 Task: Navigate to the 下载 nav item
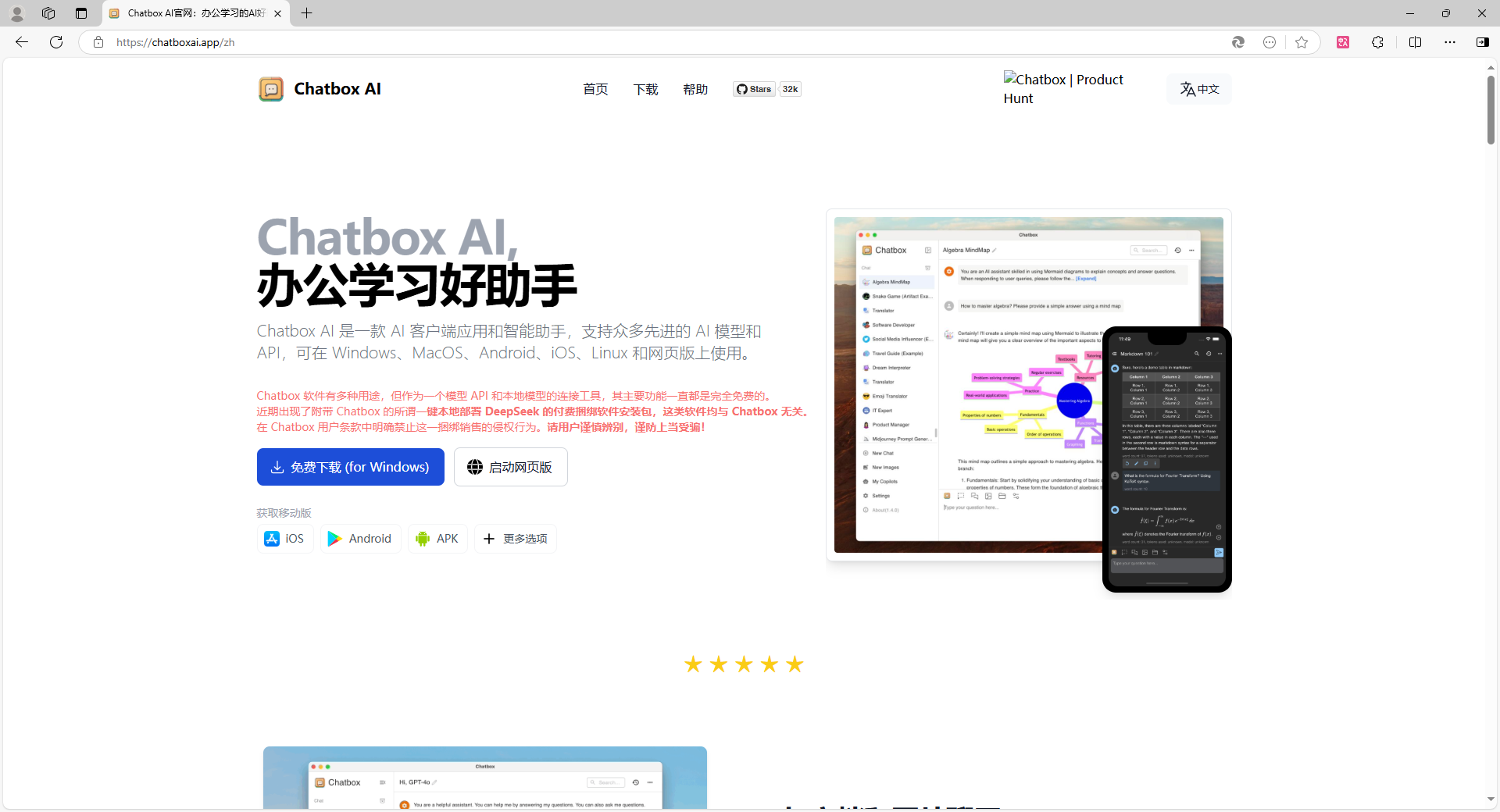645,89
